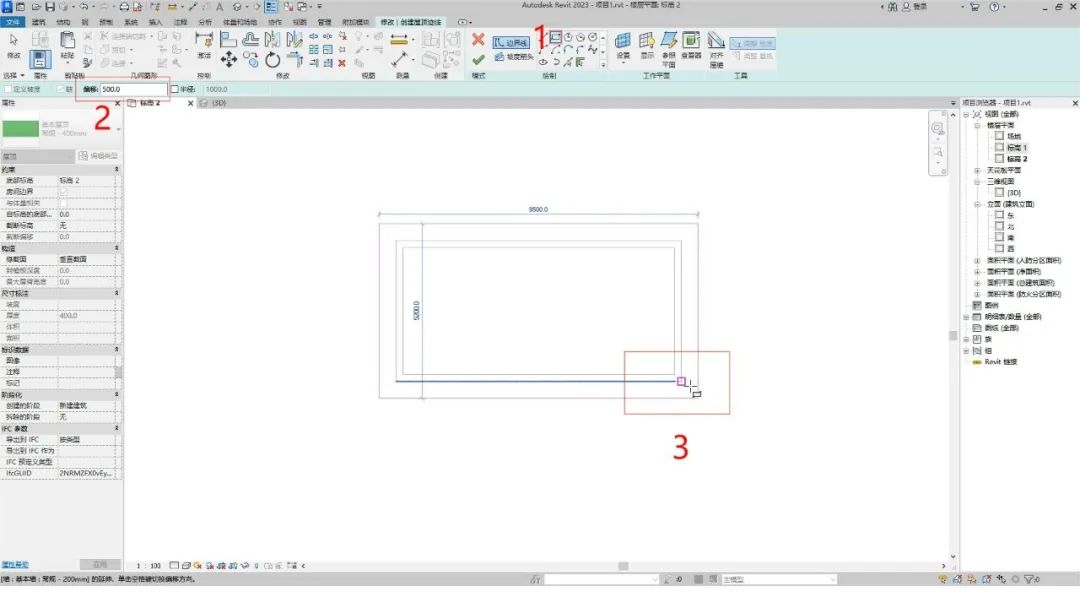Click the 编辑类型 edit type button
The image size is (1080, 608).
[x=99, y=156]
